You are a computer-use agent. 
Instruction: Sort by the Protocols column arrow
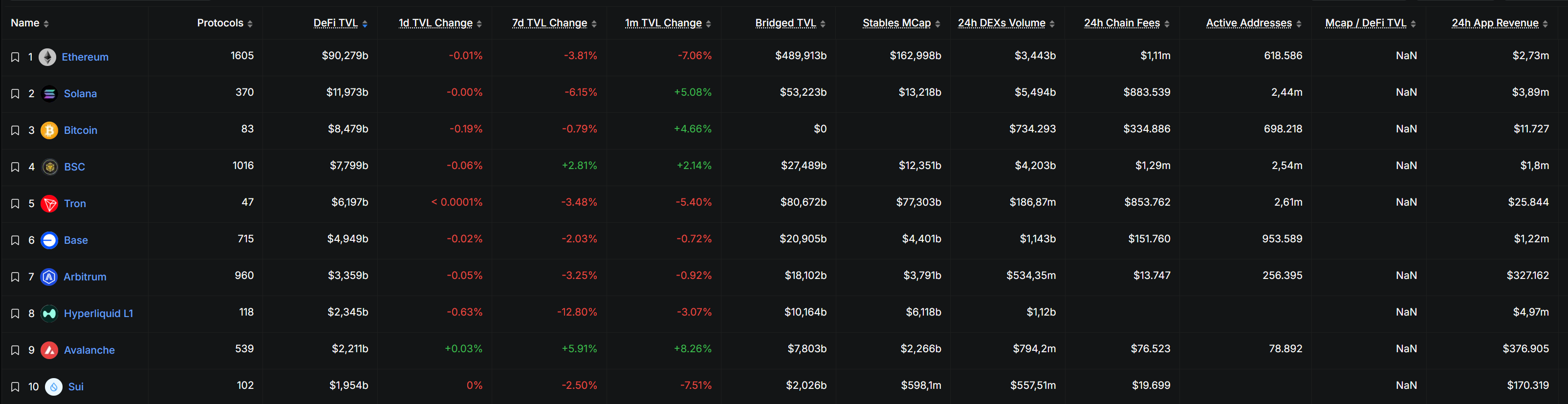pyautogui.click(x=250, y=24)
